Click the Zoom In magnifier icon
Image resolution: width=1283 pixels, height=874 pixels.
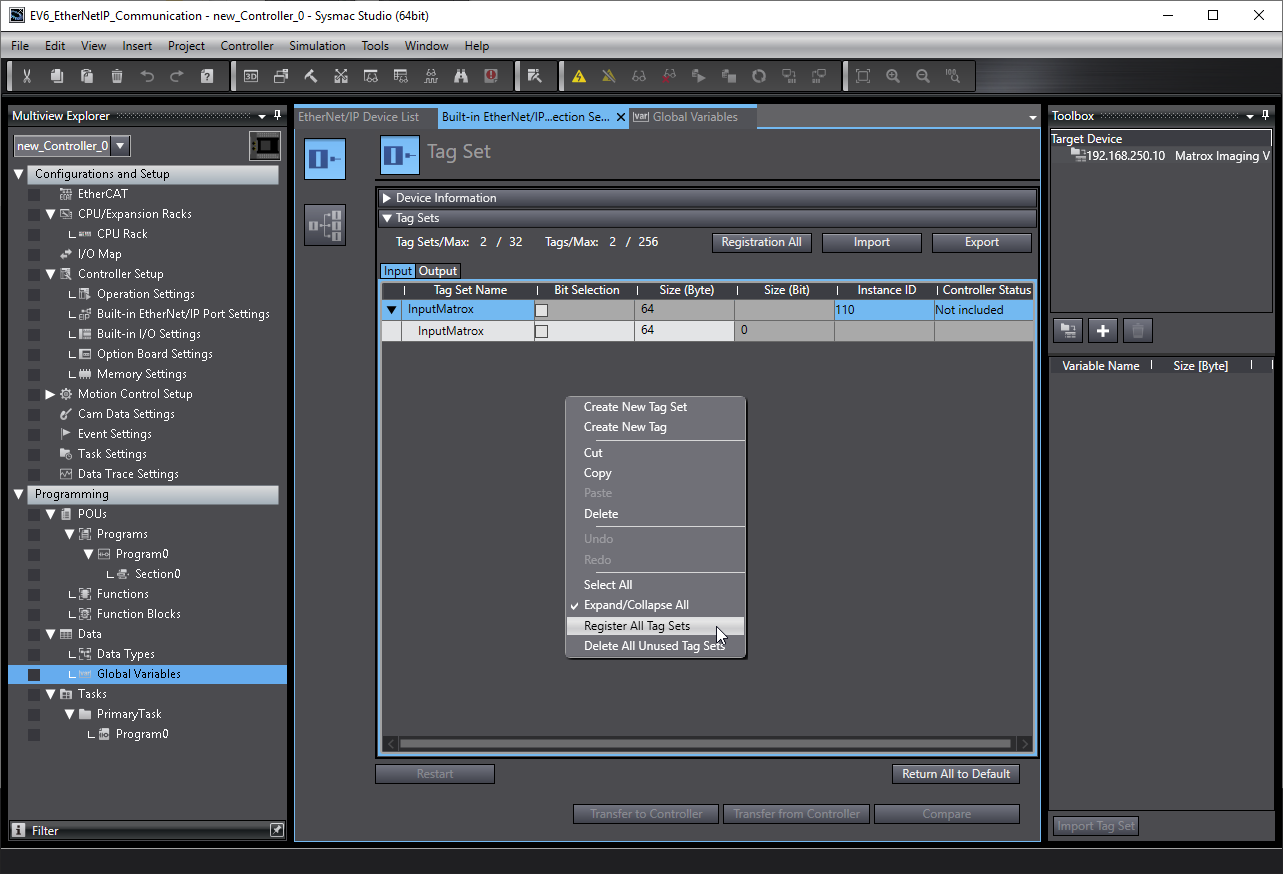click(x=893, y=76)
